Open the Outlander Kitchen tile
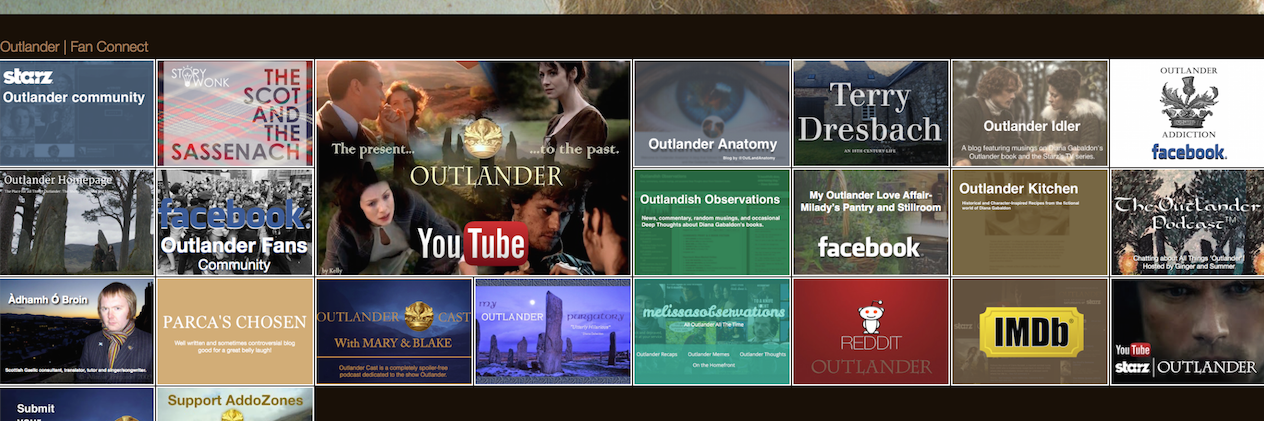This screenshot has width=1264, height=421. 1030,222
